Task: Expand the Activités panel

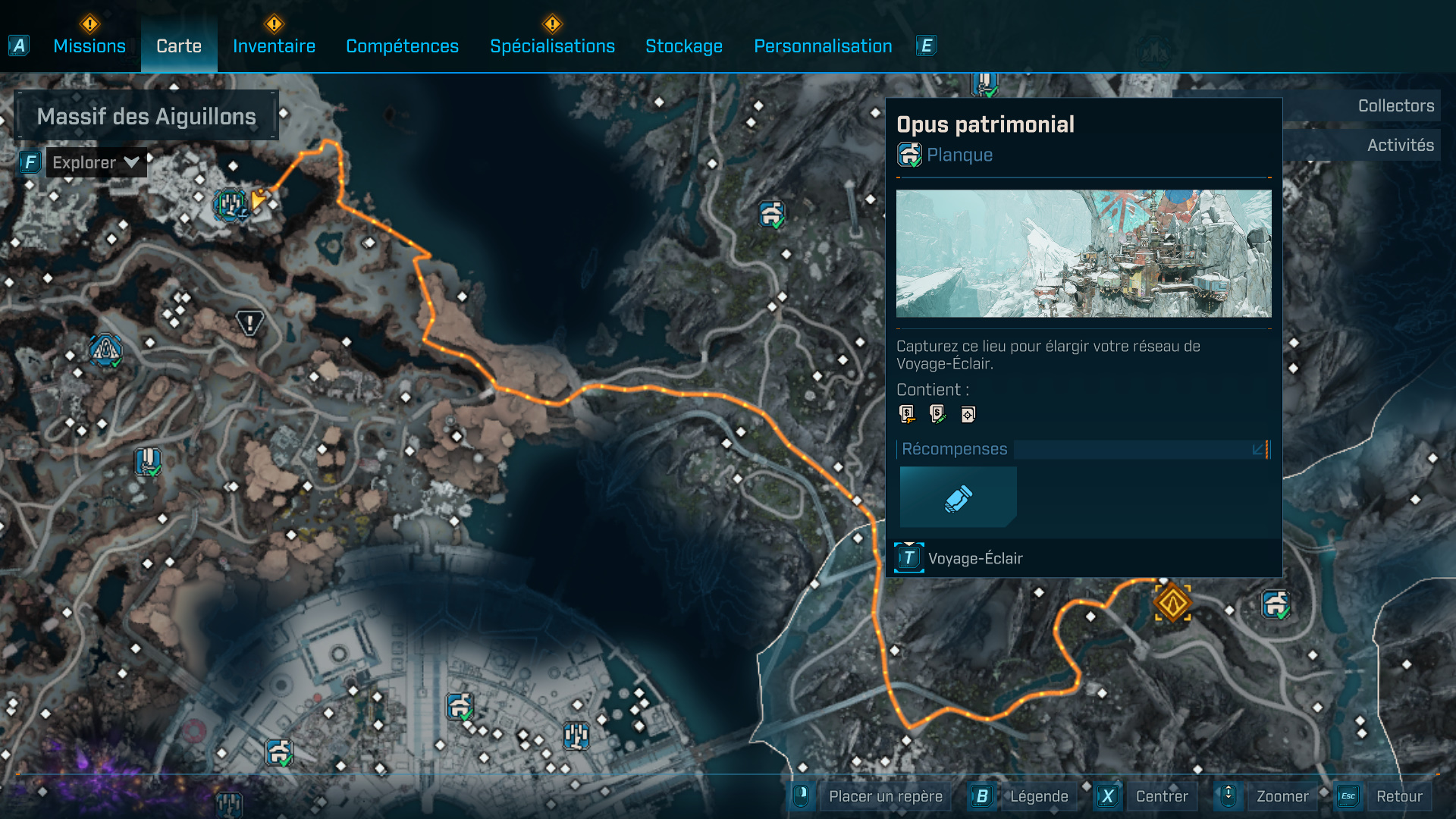Action: click(x=1399, y=145)
